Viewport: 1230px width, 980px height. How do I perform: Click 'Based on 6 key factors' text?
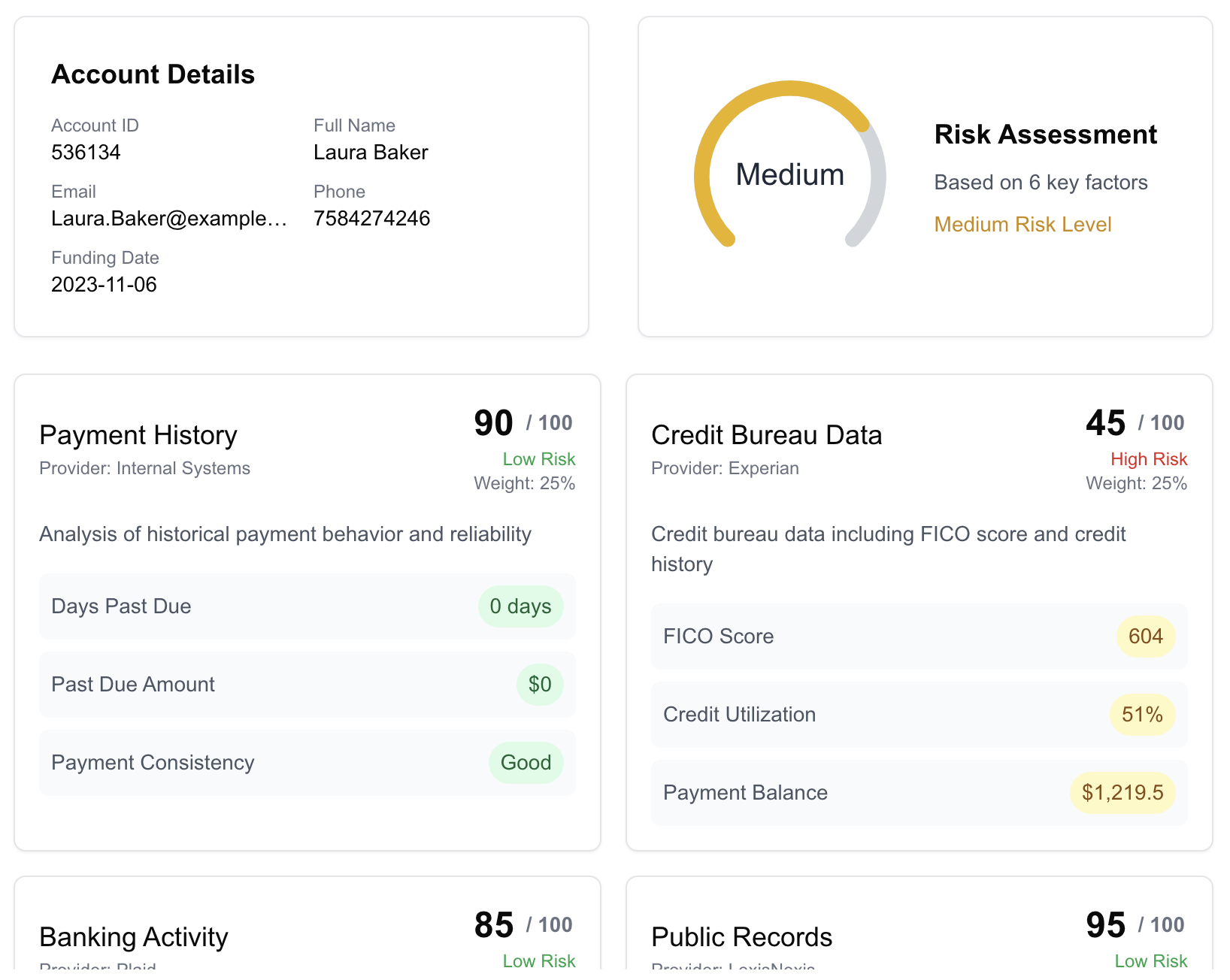1041,183
